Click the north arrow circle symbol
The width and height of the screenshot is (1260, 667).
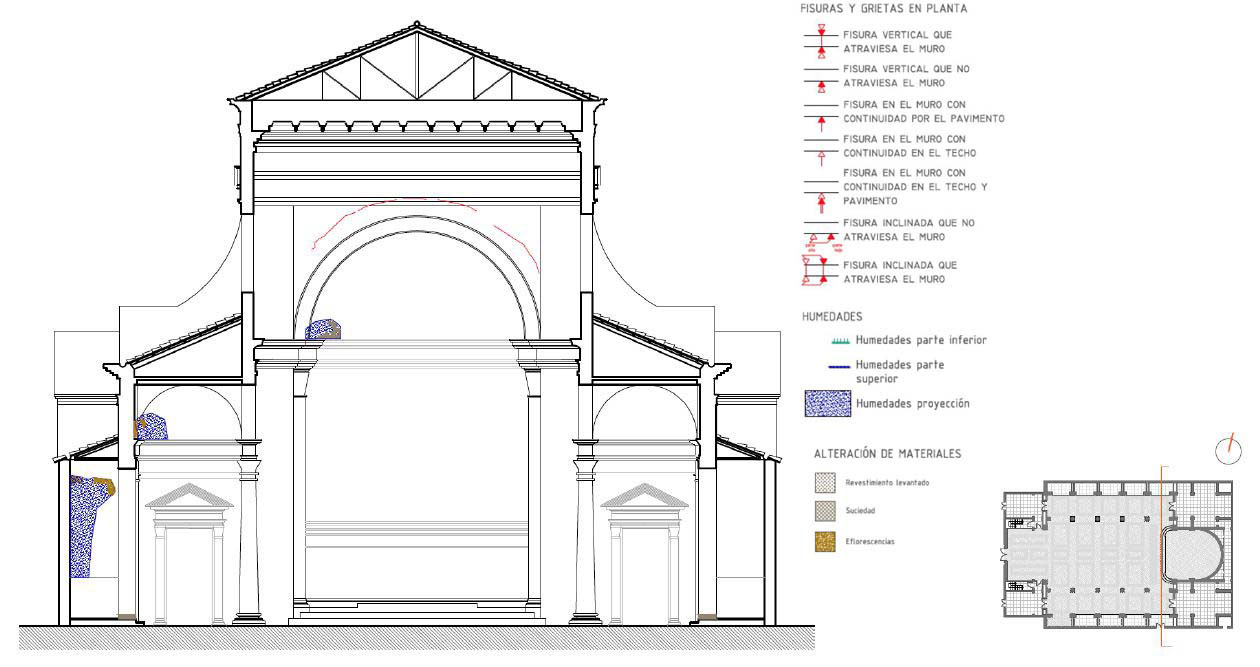(x=1228, y=451)
